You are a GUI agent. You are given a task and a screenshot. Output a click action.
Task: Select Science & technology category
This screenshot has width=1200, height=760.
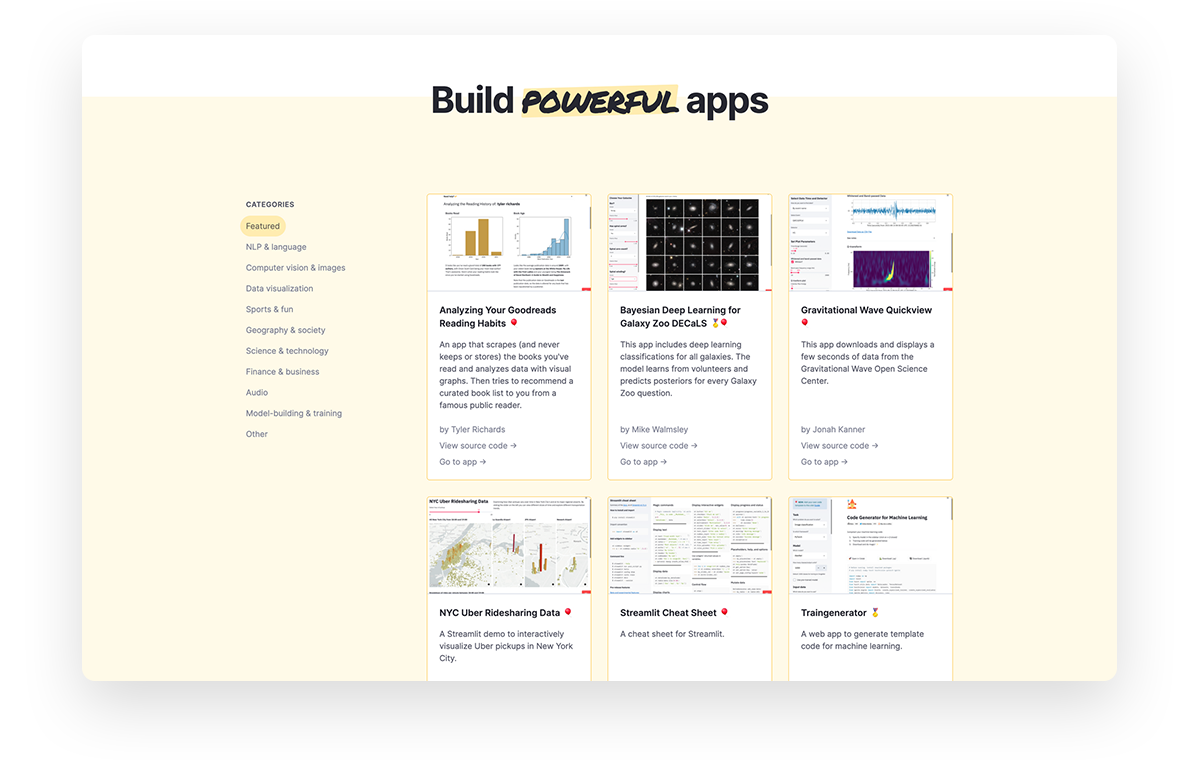287,351
